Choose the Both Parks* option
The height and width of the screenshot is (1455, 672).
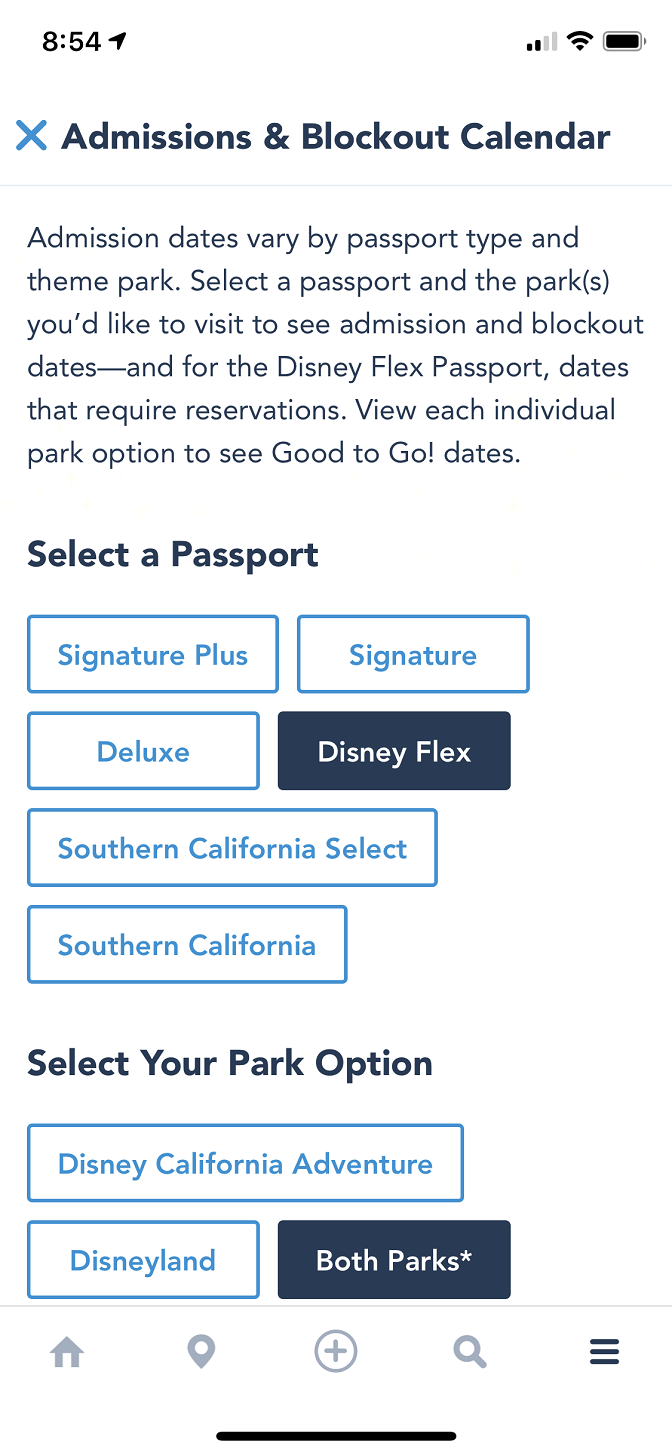tap(394, 1260)
